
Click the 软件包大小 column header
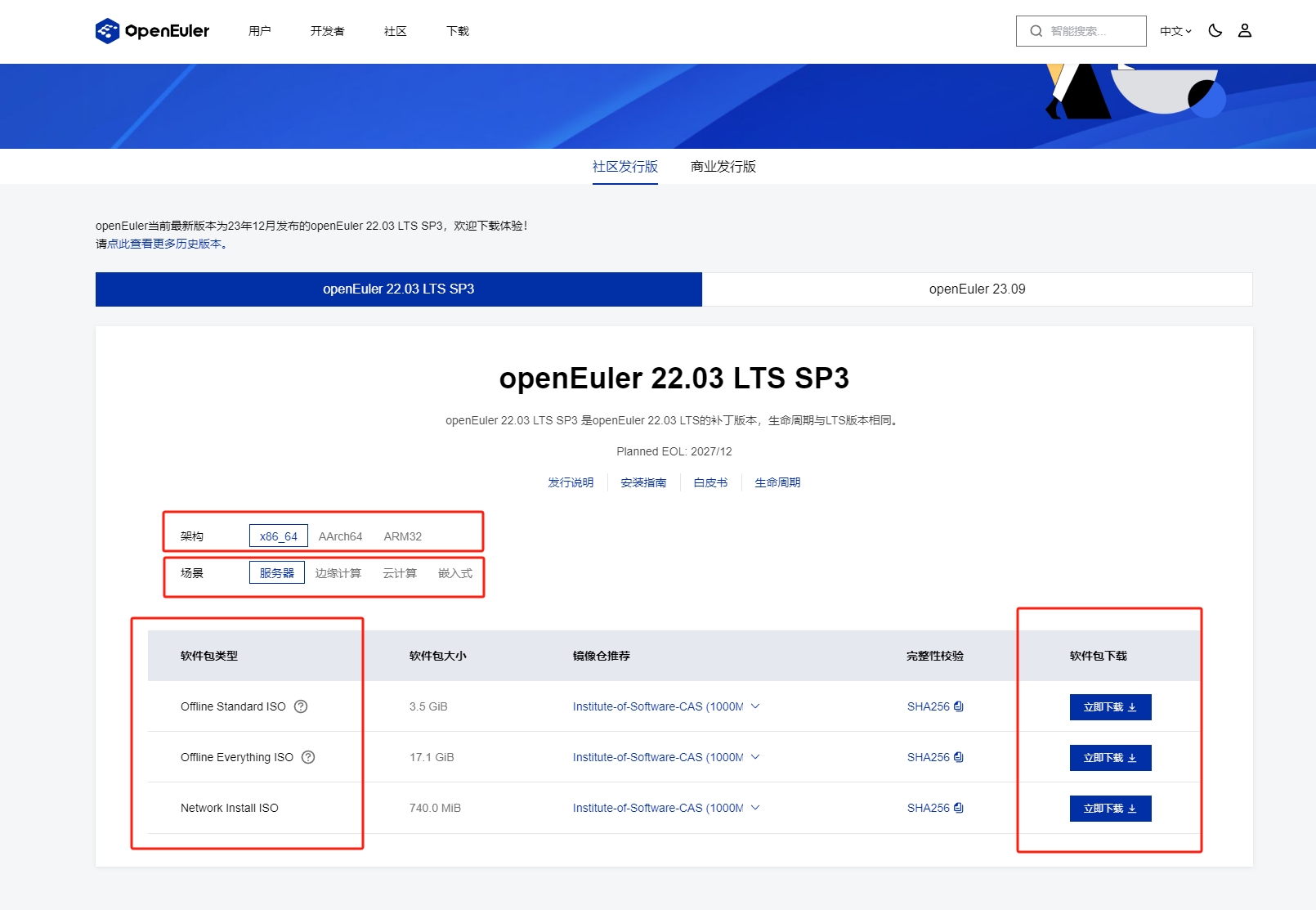pos(438,656)
